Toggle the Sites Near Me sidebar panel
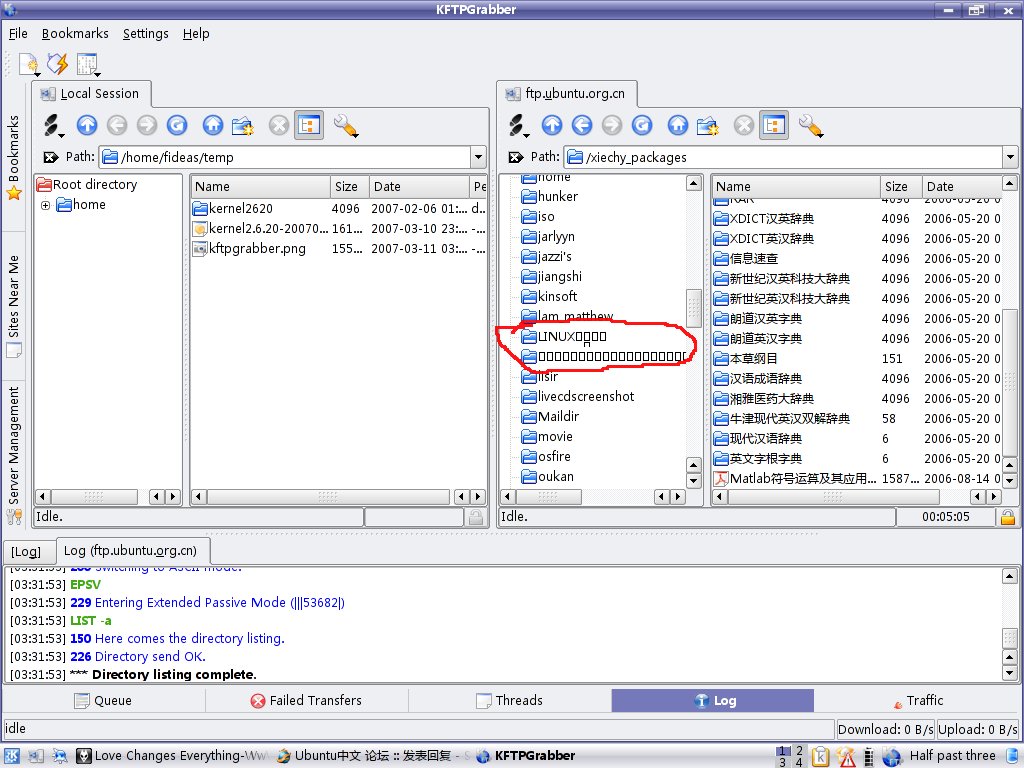Viewport: 1024px width, 768px height. 14,306
